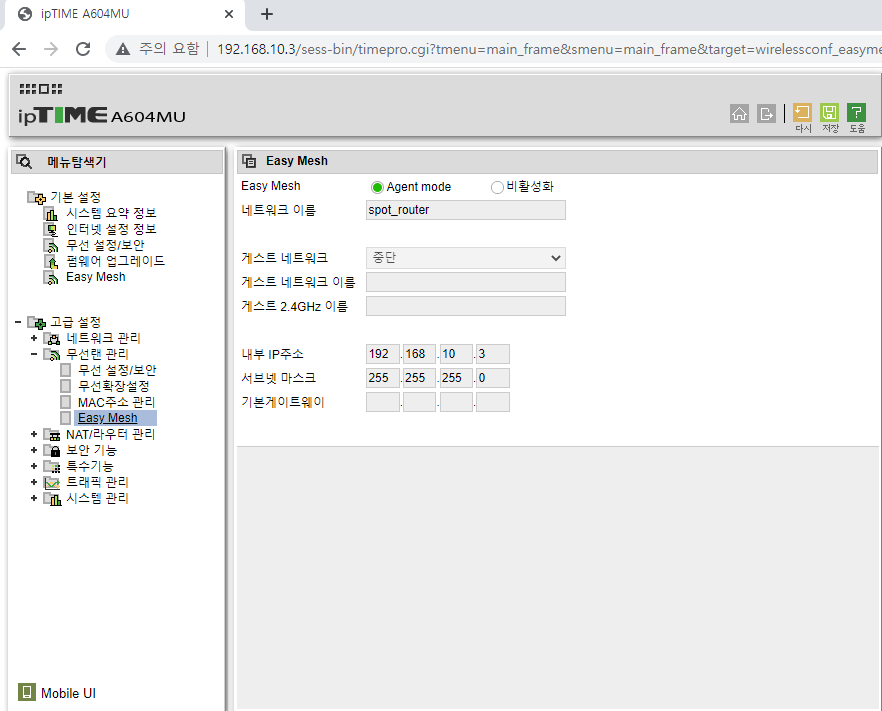Click the 시스템 요약 정보 chart icon
This screenshot has height=711, width=882.
(51, 214)
